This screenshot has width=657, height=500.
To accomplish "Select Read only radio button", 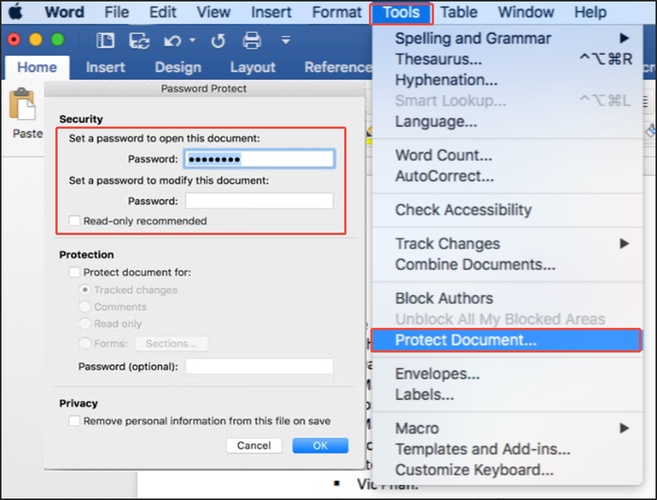I will pyautogui.click(x=85, y=324).
